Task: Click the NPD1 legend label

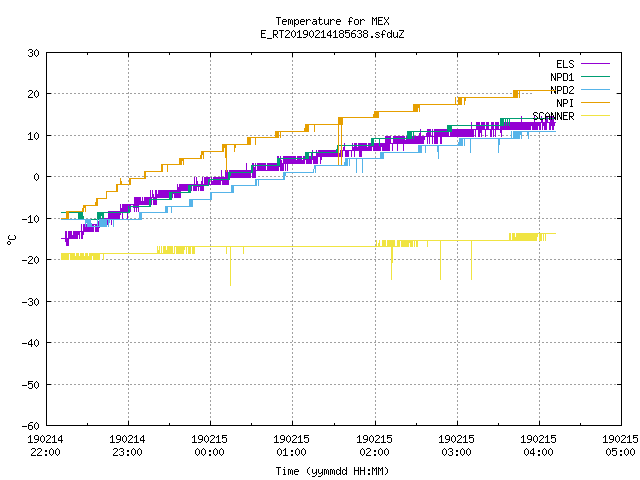Action: [562, 77]
